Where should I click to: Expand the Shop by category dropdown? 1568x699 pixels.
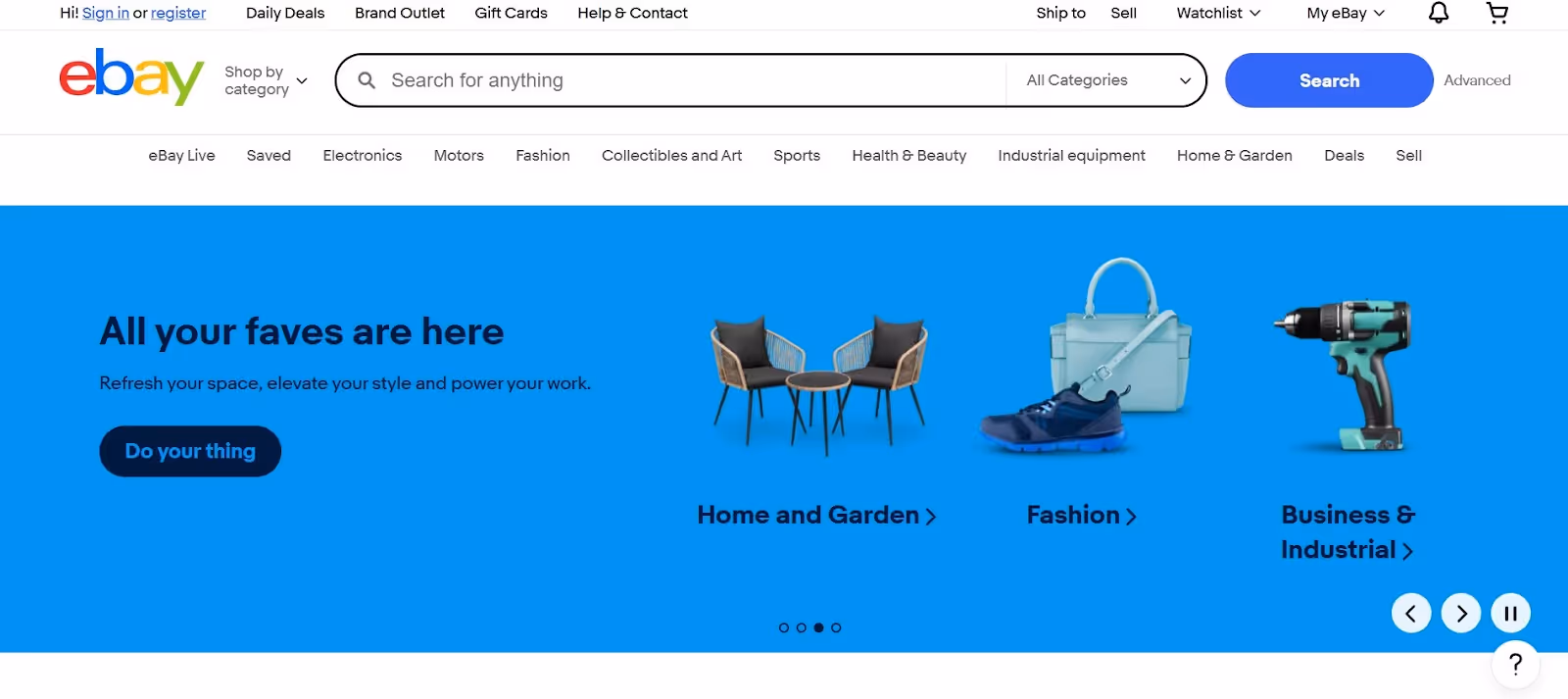pyautogui.click(x=266, y=80)
